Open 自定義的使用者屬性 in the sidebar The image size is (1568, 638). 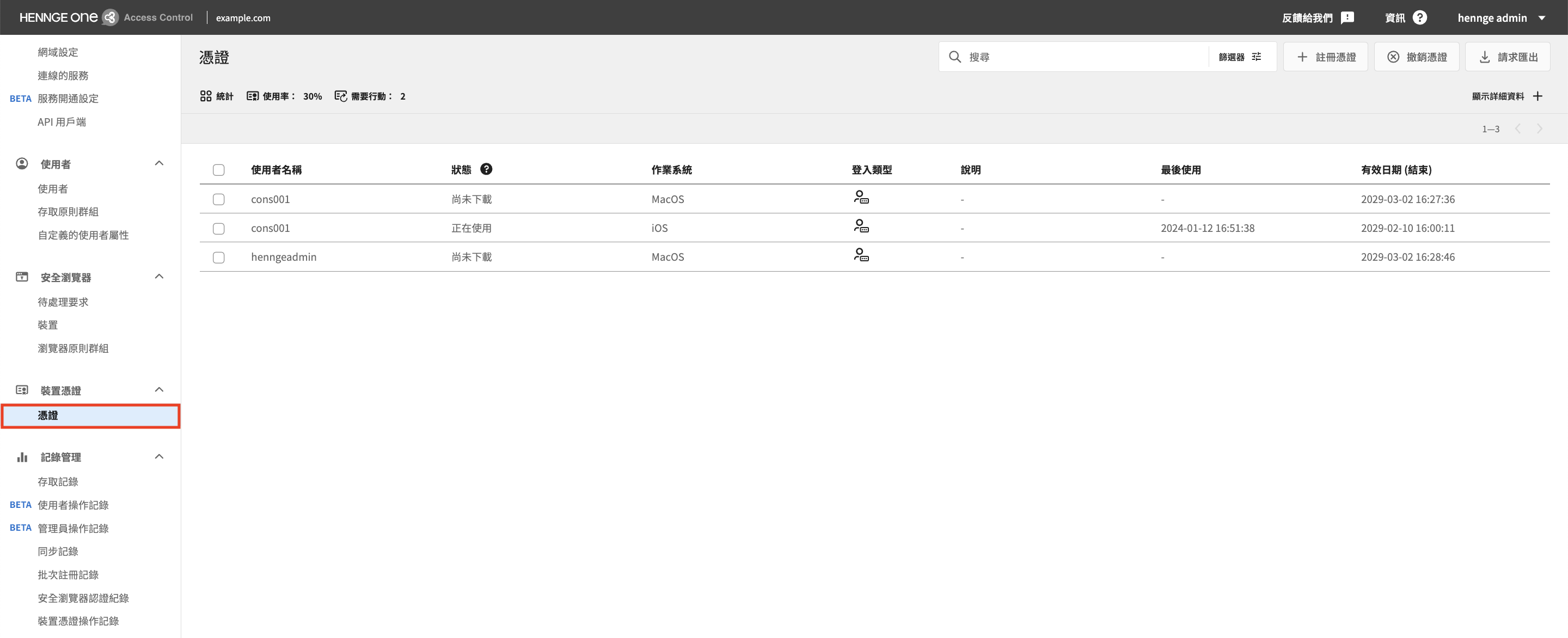click(83, 235)
